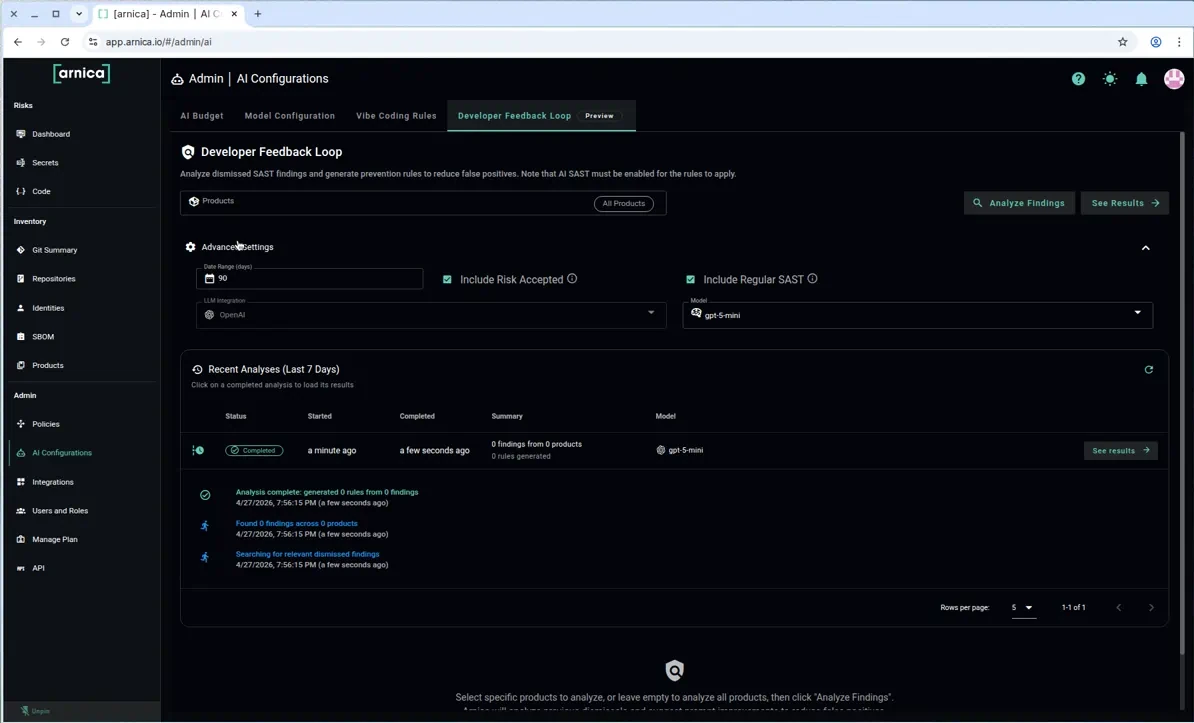Open Chrome profile icon

(1156, 42)
